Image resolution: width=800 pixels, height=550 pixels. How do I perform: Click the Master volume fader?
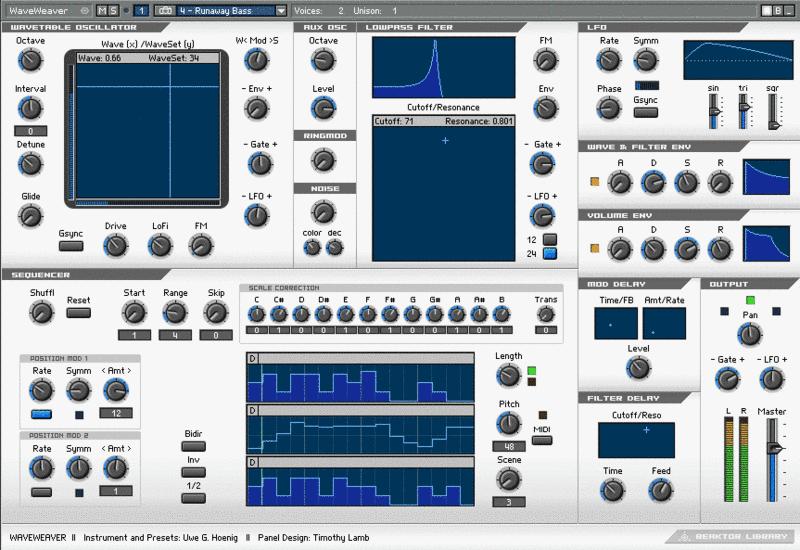773,459
